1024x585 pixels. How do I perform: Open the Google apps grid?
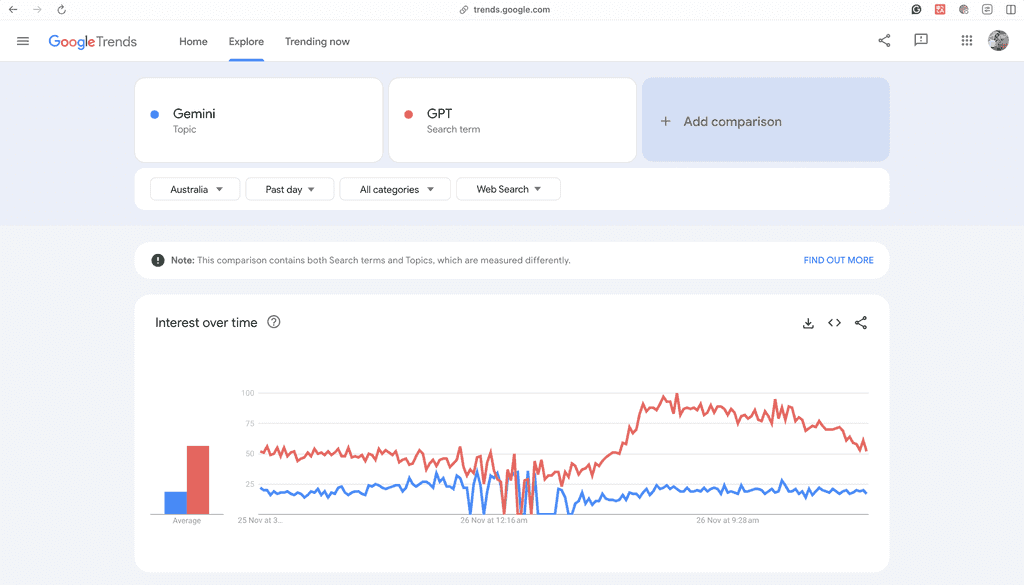(966, 41)
